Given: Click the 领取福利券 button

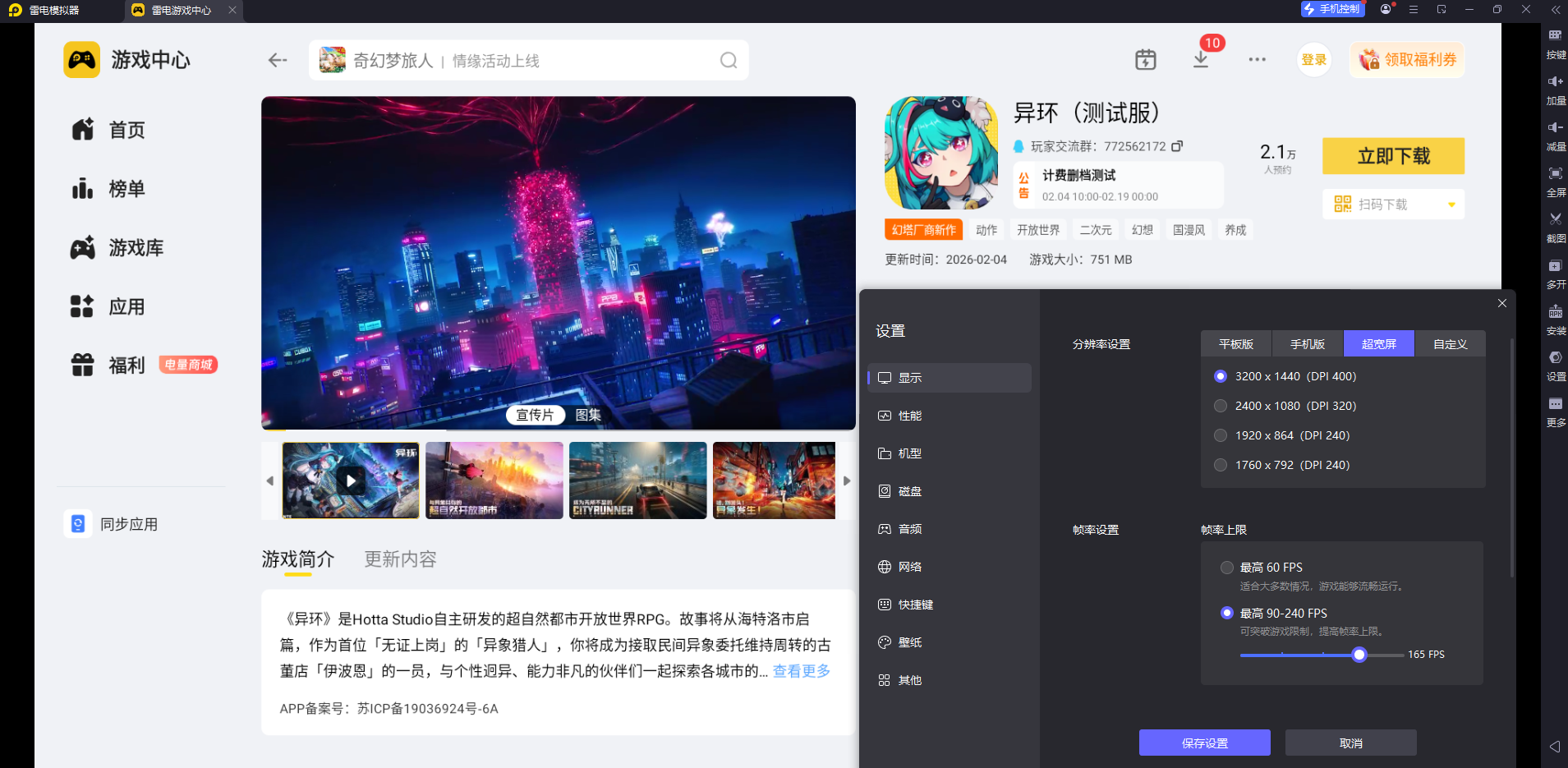Looking at the screenshot, I should 1408,60.
